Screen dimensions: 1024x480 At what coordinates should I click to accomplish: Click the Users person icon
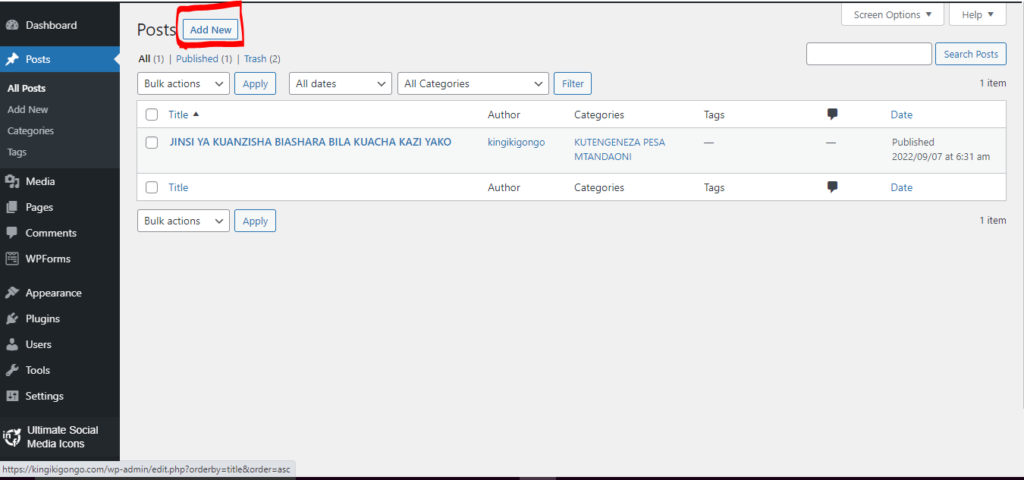12,344
